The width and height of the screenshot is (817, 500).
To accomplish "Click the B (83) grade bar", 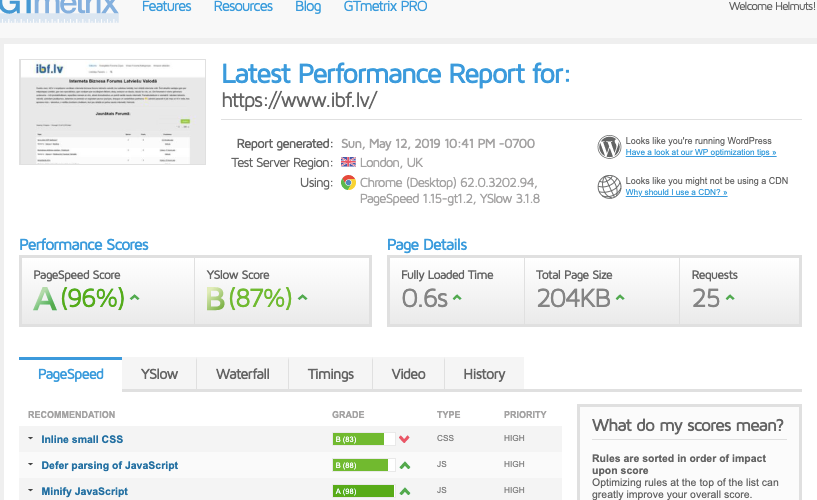I will 358,439.
